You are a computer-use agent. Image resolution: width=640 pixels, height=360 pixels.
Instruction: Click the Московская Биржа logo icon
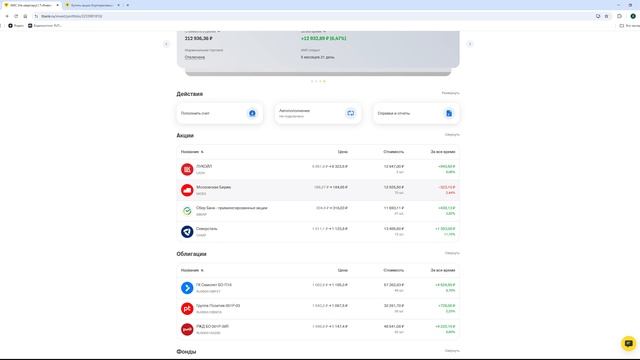pyautogui.click(x=187, y=190)
